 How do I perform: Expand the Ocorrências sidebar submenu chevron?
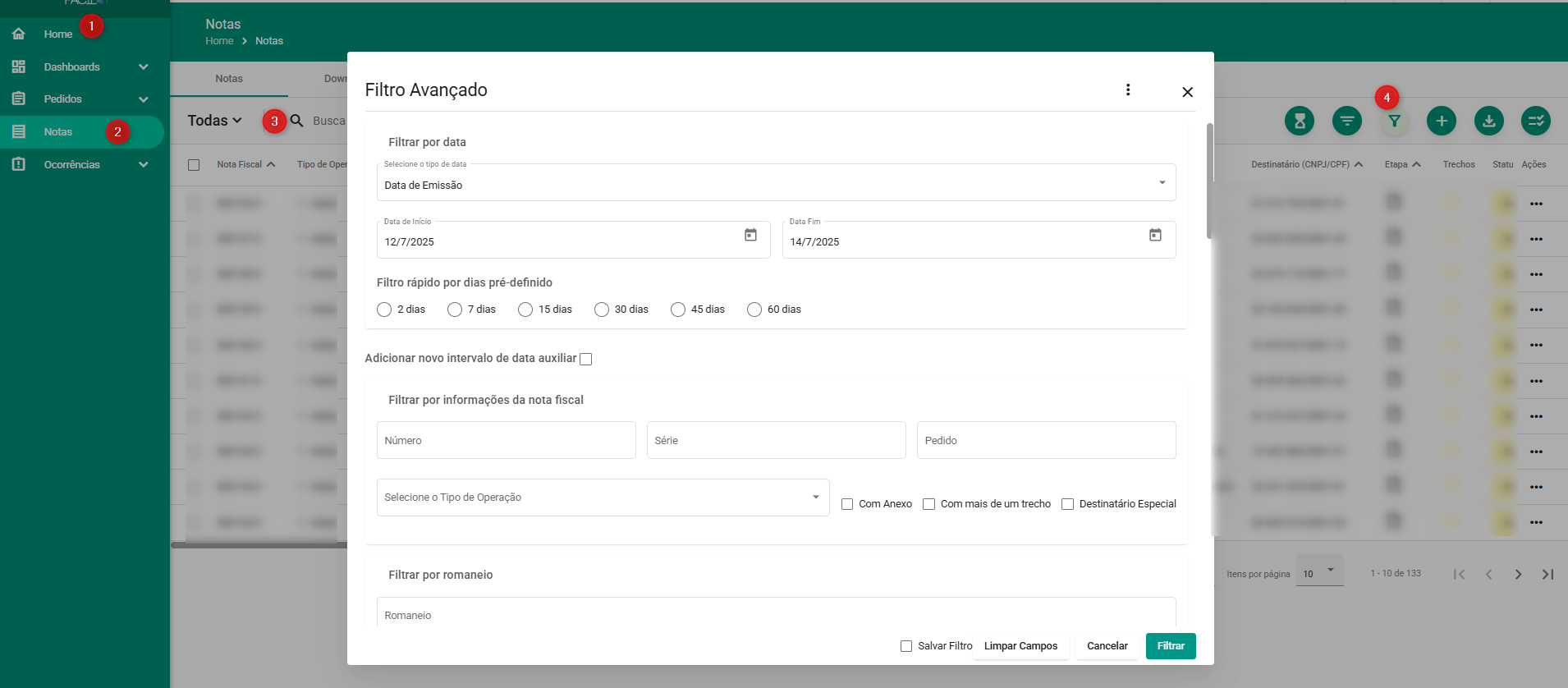144,164
